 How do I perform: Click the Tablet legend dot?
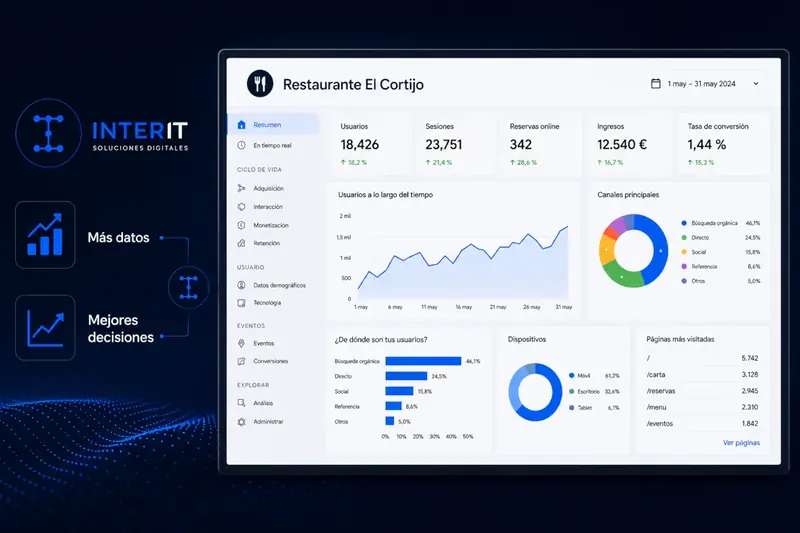coord(571,408)
